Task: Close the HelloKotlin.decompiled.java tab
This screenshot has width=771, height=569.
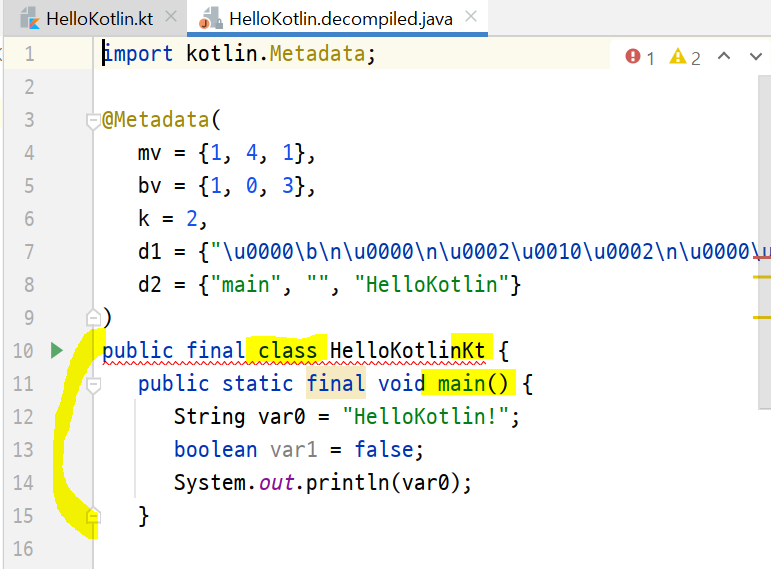Action: click(471, 17)
